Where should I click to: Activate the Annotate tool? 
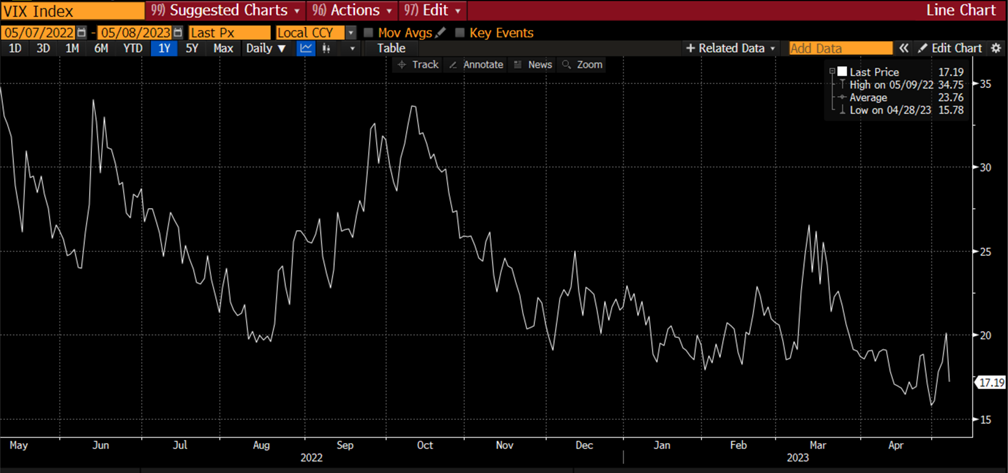click(x=476, y=64)
